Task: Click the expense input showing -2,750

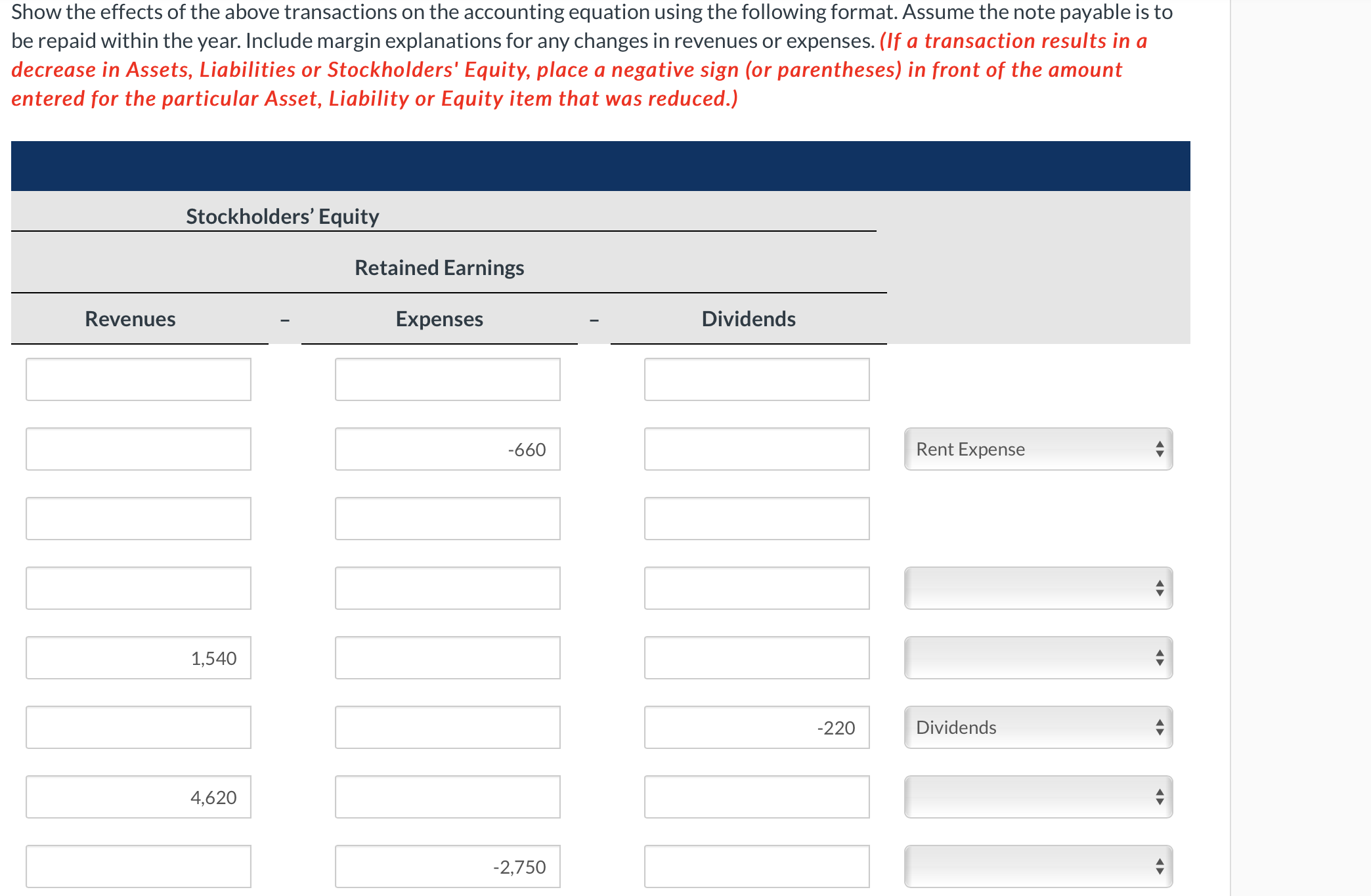Action: point(447,866)
